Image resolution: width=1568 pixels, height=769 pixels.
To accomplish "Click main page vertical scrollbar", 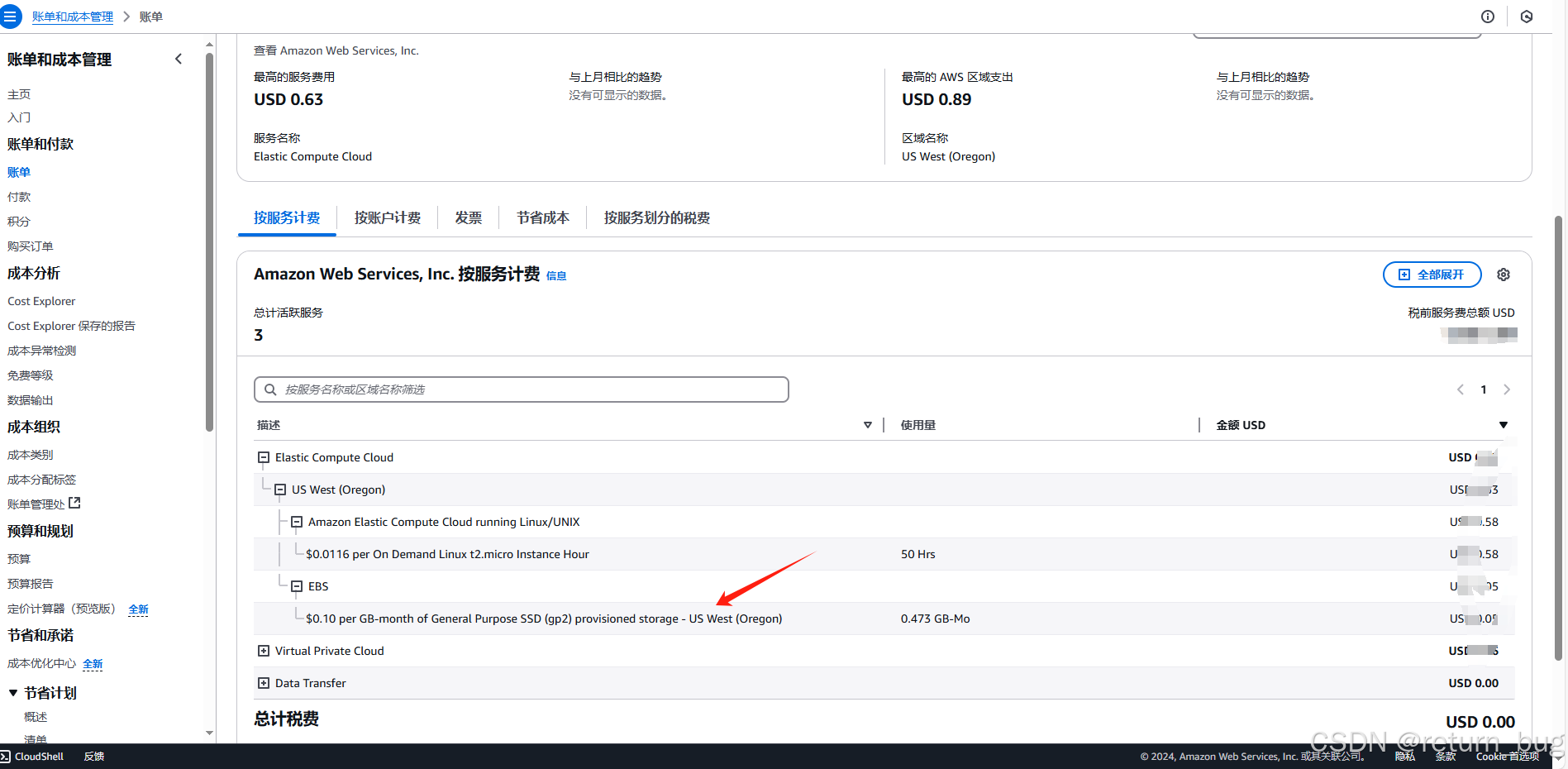I will click(x=1558, y=438).
